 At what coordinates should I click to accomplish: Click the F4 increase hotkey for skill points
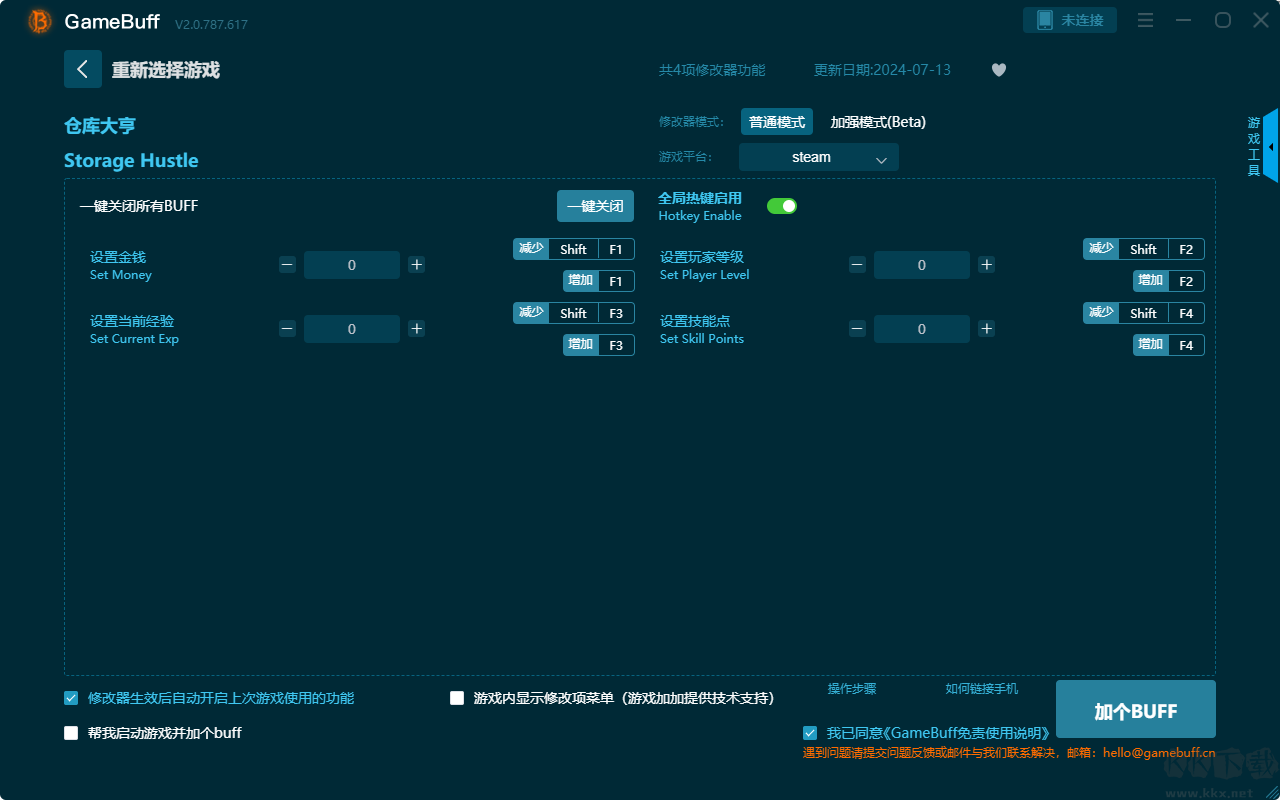1169,345
